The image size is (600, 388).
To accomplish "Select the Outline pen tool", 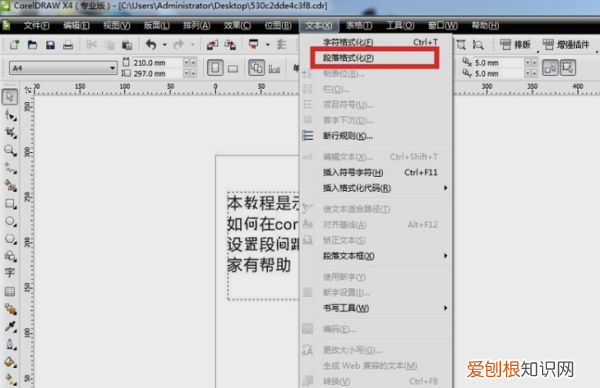I will pos(10,344).
